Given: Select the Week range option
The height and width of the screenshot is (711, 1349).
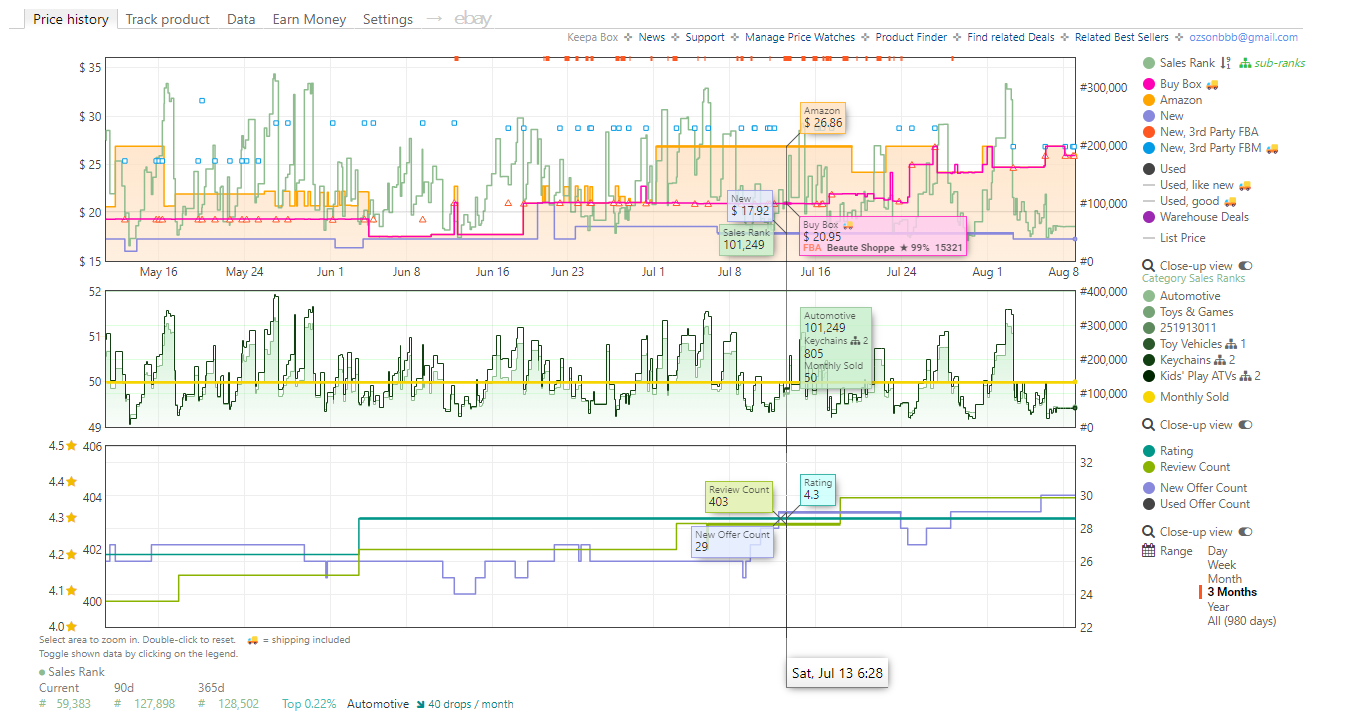Looking at the screenshot, I should pos(1221,565).
